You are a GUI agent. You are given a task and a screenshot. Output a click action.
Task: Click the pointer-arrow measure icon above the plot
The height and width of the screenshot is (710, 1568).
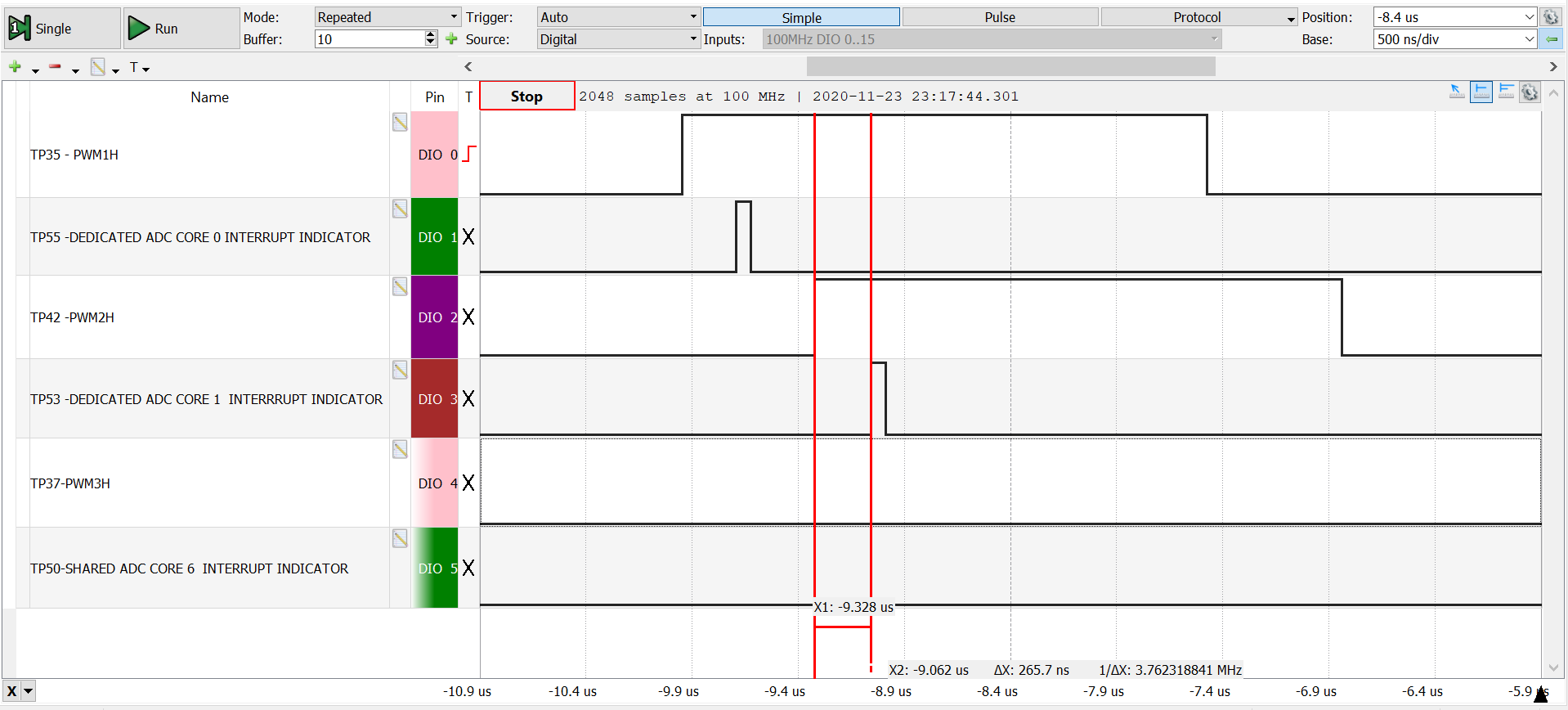(x=1457, y=92)
